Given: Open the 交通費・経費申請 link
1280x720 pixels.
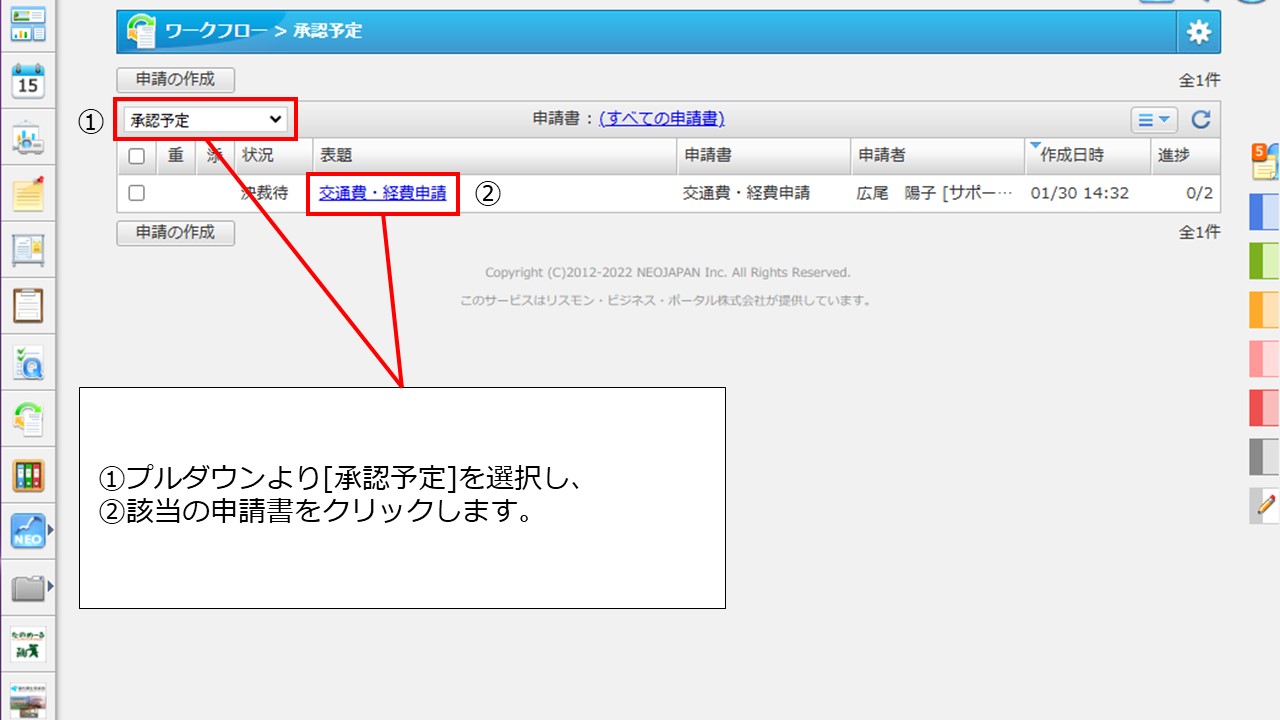Looking at the screenshot, I should tap(382, 193).
